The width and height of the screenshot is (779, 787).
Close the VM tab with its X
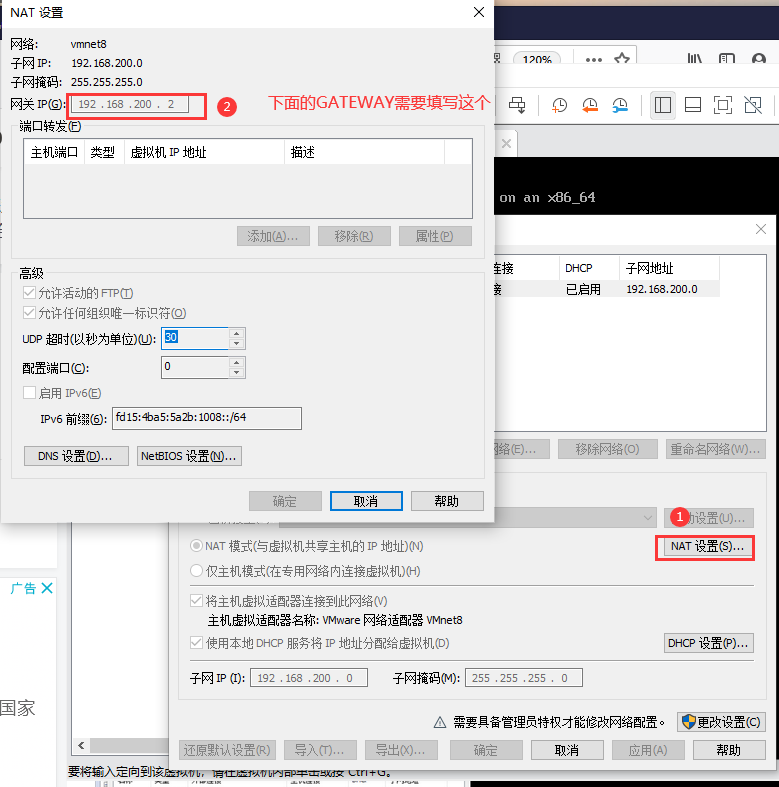coord(506,144)
